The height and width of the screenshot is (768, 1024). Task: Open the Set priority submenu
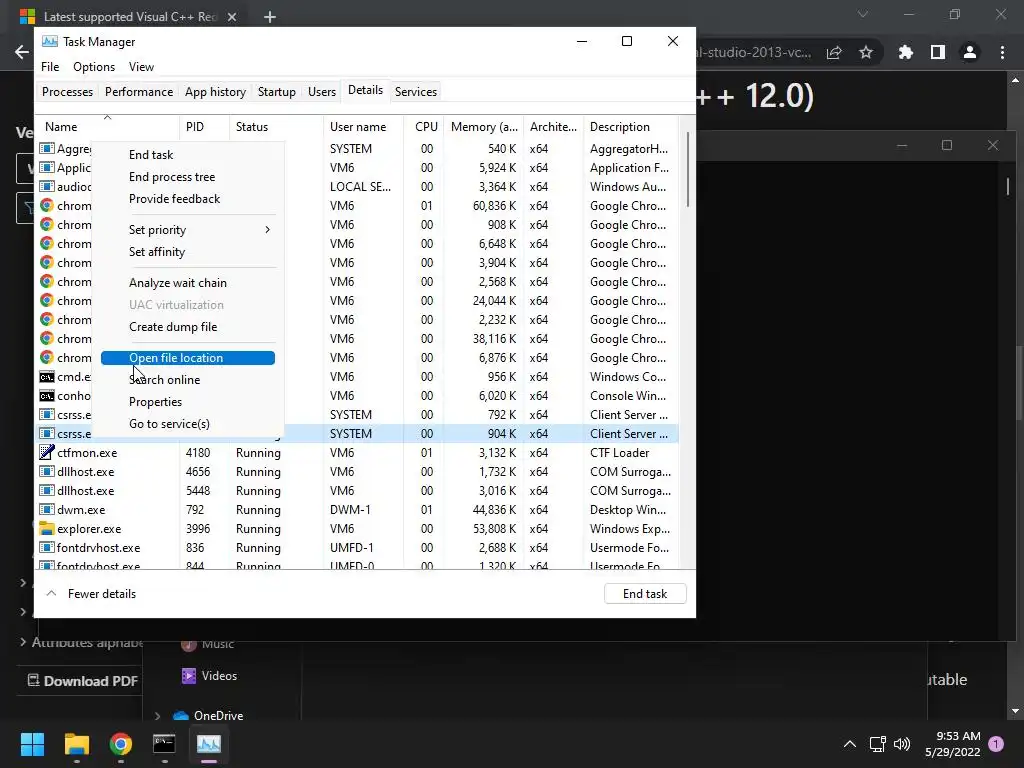point(188,230)
